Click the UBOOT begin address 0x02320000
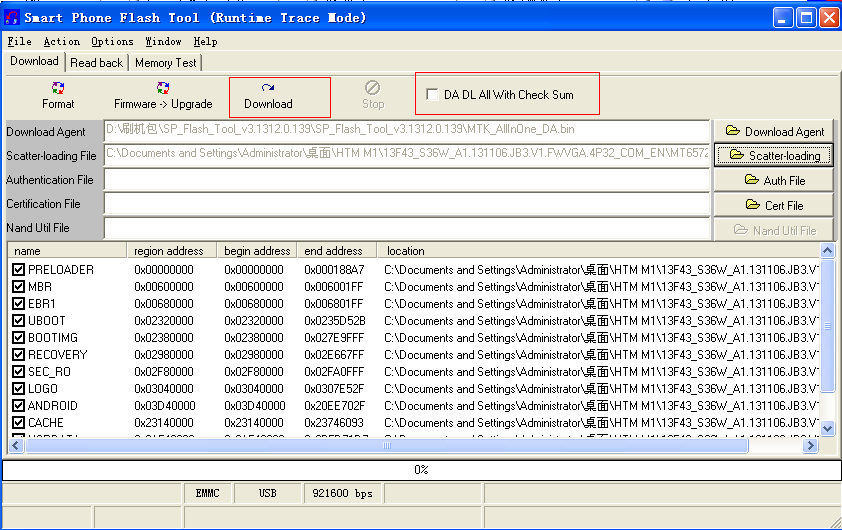 [x=253, y=321]
